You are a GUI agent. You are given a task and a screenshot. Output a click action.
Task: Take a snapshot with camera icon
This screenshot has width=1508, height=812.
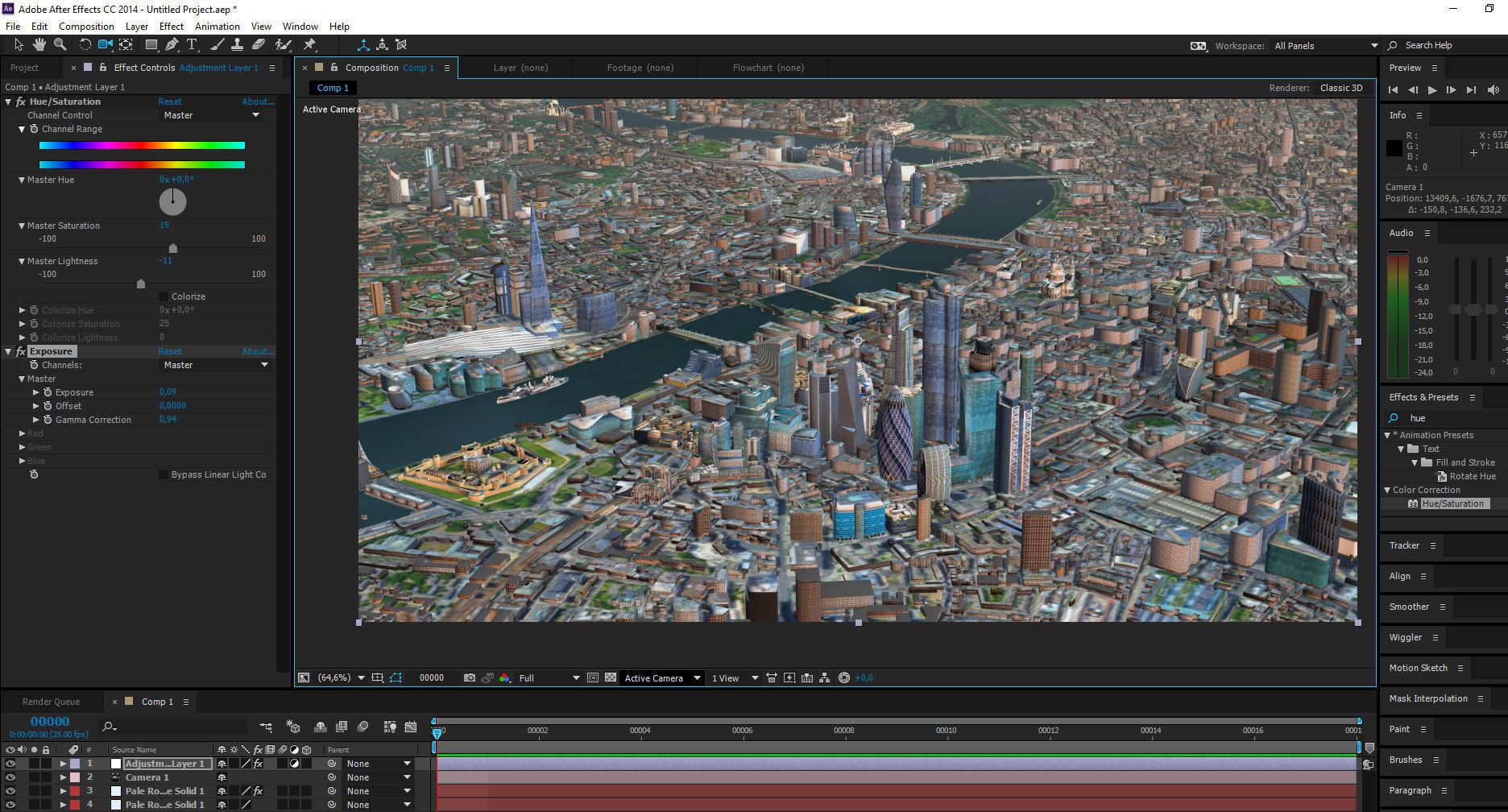coord(470,677)
